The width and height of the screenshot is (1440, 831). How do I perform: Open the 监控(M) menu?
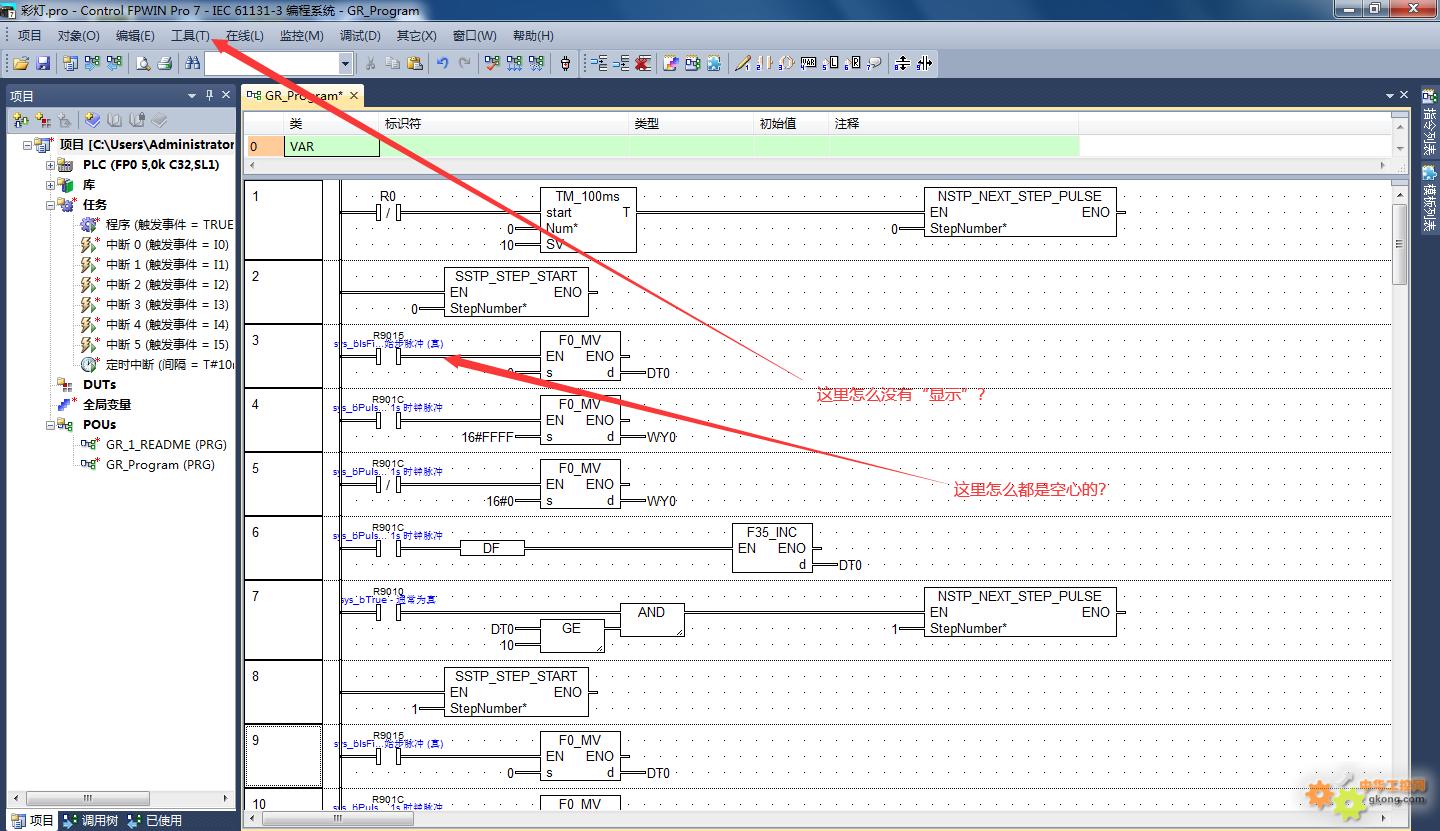pyautogui.click(x=301, y=35)
